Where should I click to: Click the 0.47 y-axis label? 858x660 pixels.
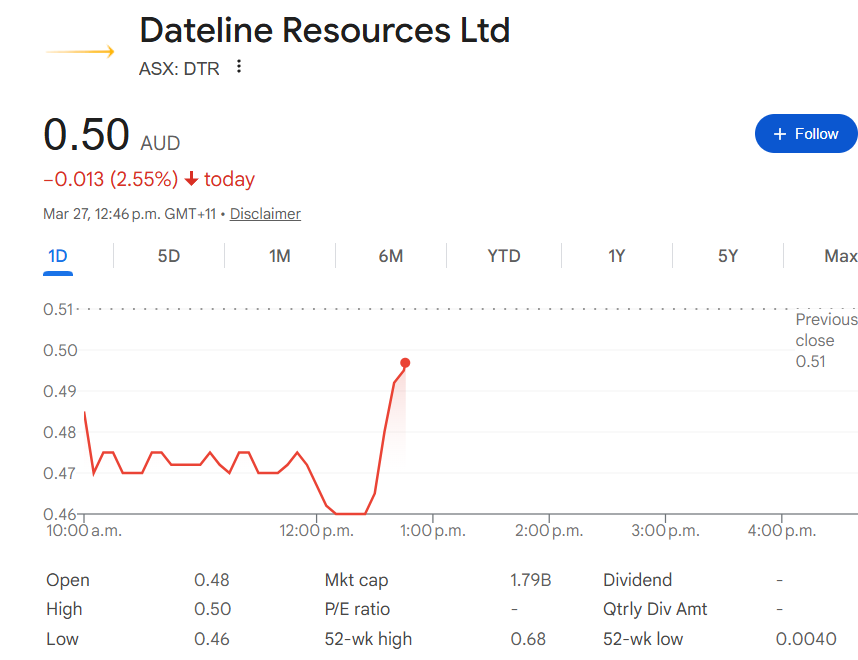coord(60,473)
